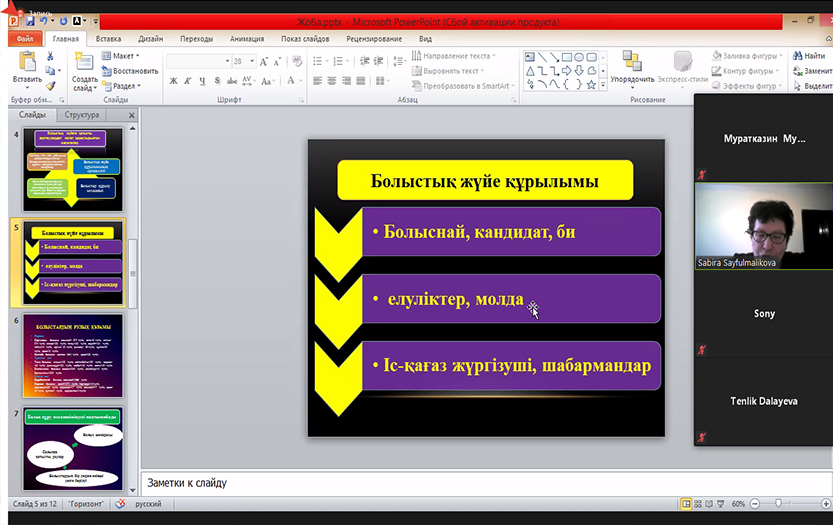The height and width of the screenshot is (525, 833).
Task: Select the rectangle shape in shapes gallery
Action: (566, 57)
